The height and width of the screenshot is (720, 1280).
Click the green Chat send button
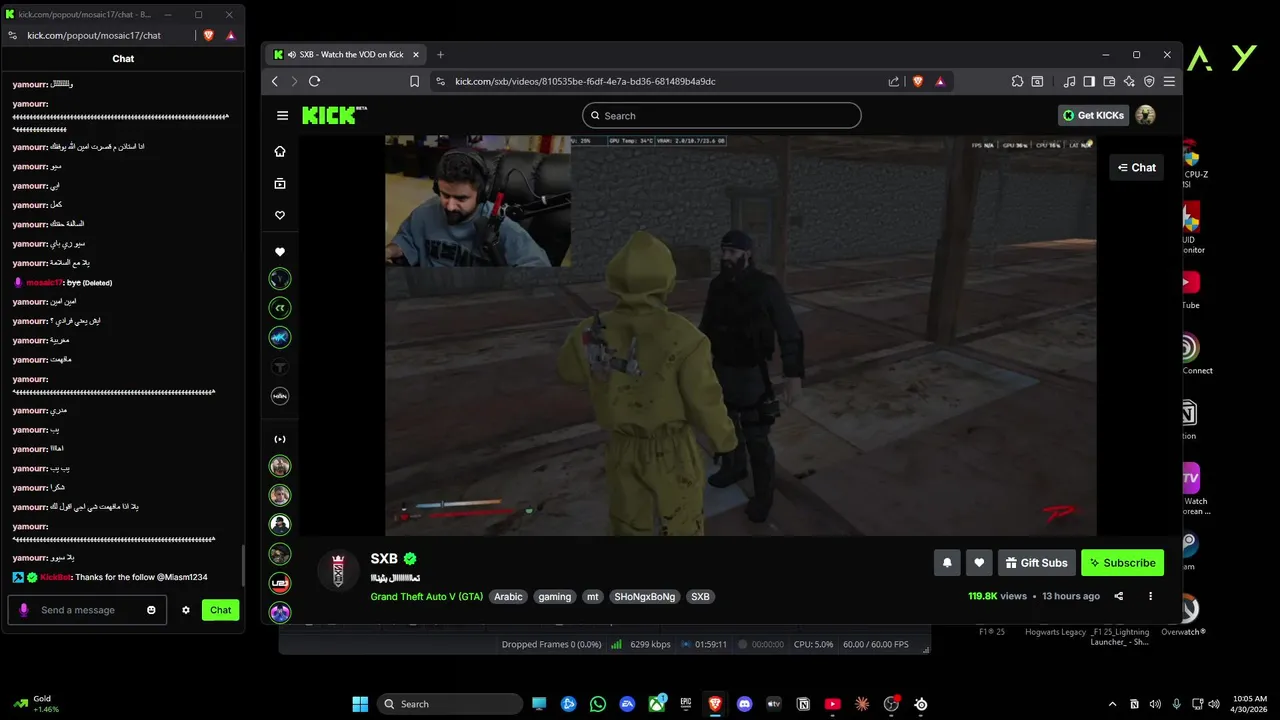[220, 610]
